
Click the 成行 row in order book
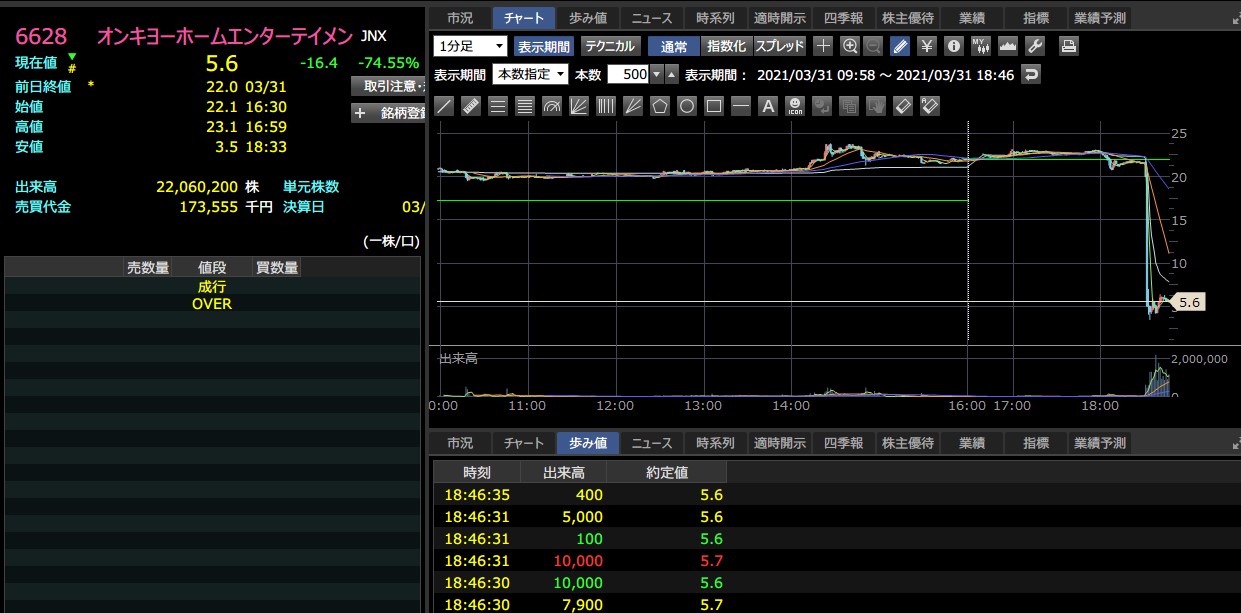212,287
